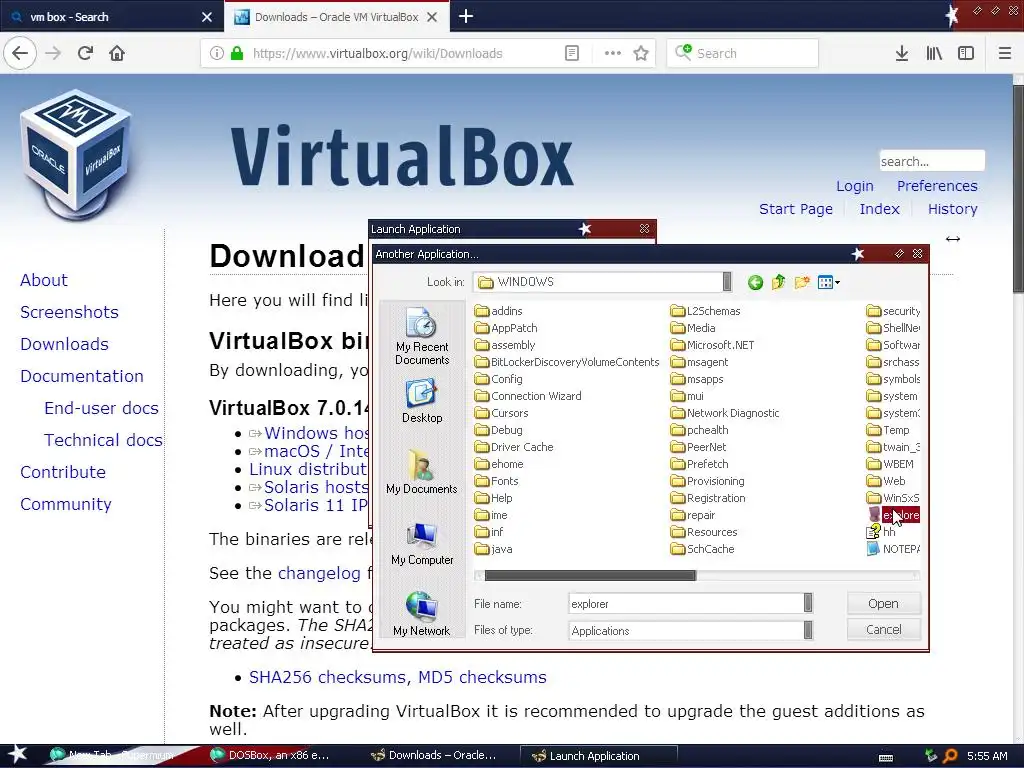Viewport: 1024px width, 768px height.
Task: Open the Preferences link
Action: [x=937, y=186]
